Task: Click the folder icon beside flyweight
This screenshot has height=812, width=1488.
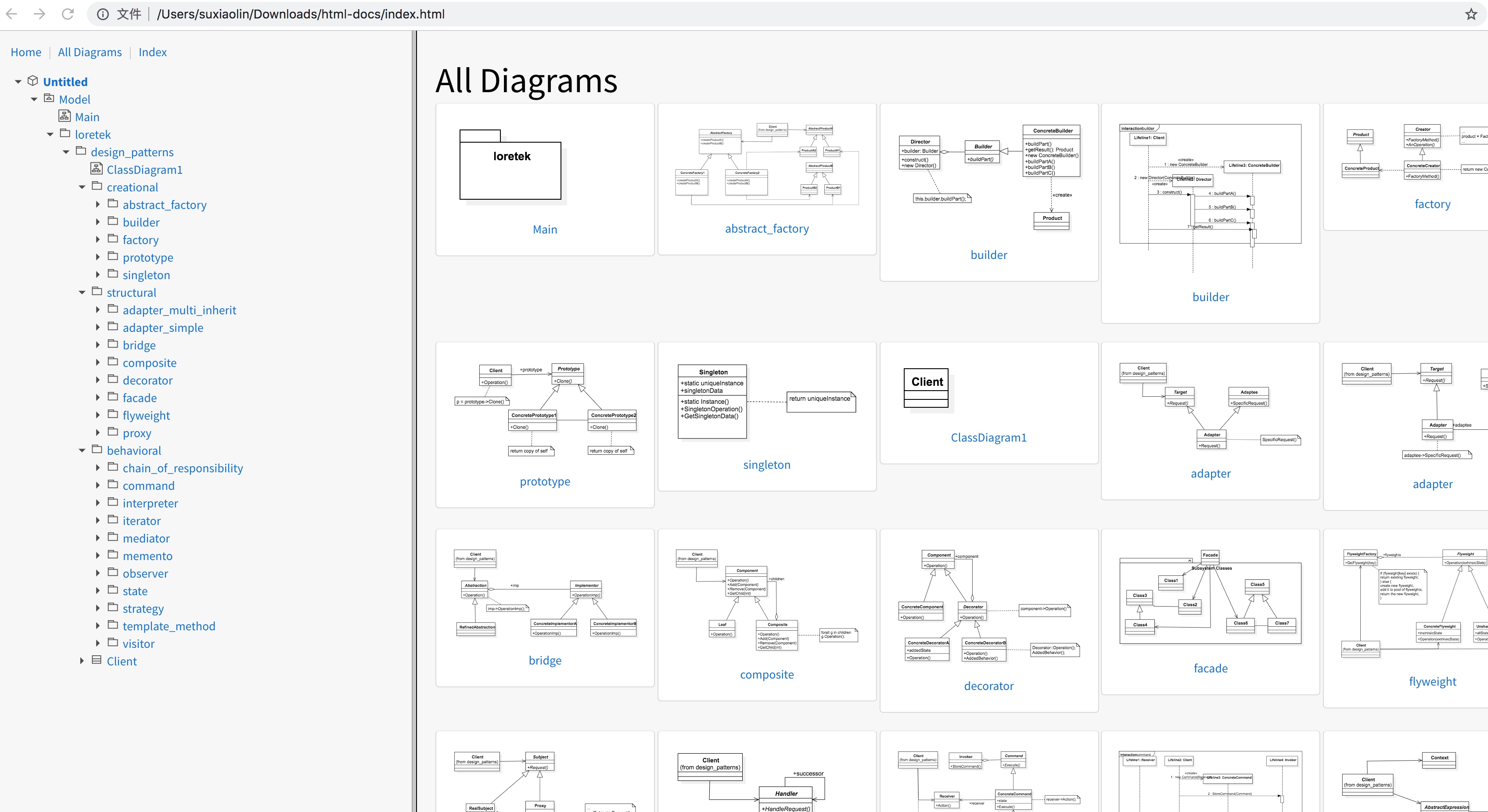Action: 113,414
